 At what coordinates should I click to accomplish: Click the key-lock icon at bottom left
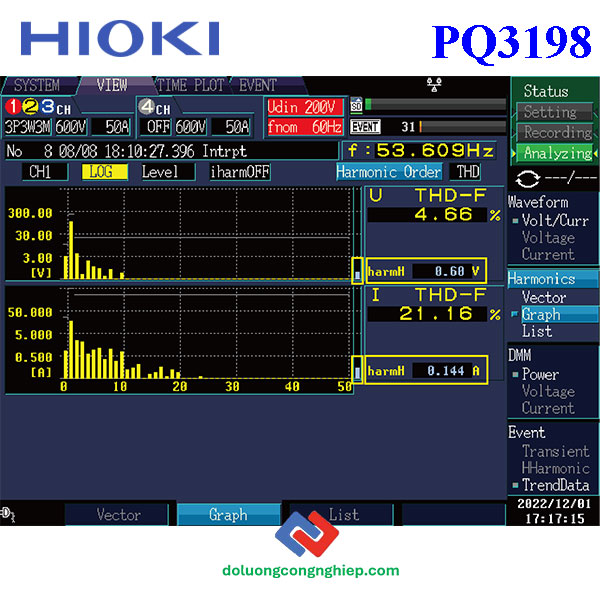coord(9,513)
